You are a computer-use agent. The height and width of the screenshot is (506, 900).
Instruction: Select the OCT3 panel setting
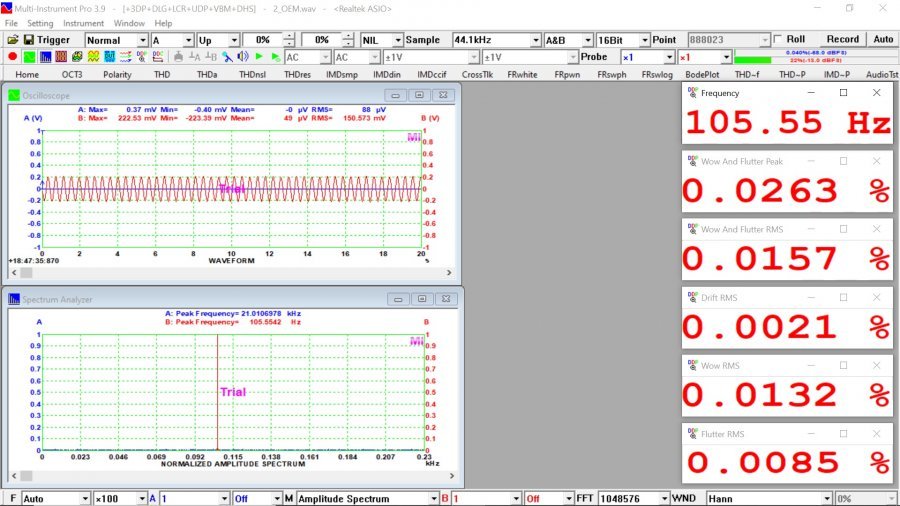tap(72, 75)
